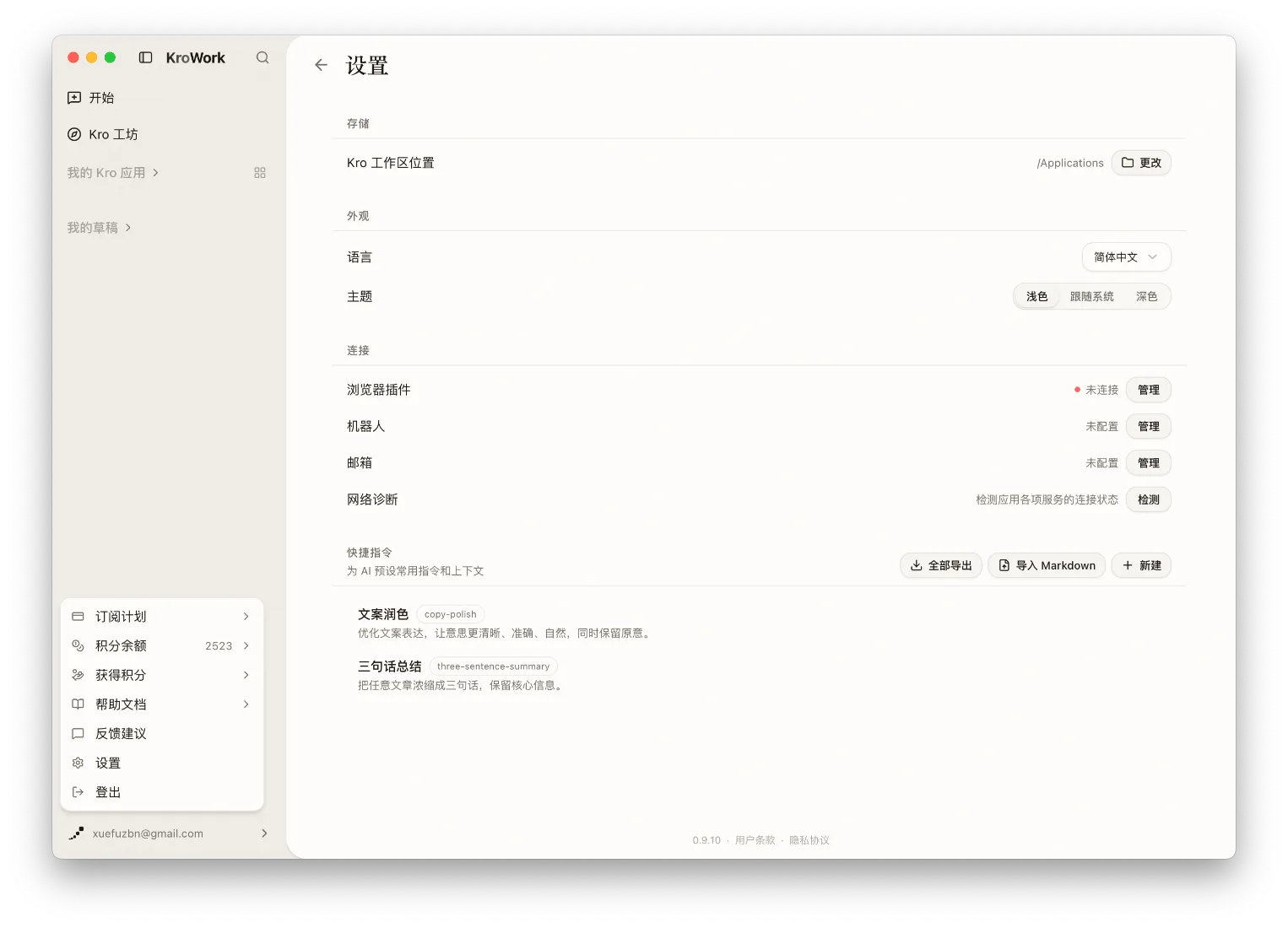1288x928 pixels.
Task: Open 反馈建议 menu item
Action: (x=162, y=734)
